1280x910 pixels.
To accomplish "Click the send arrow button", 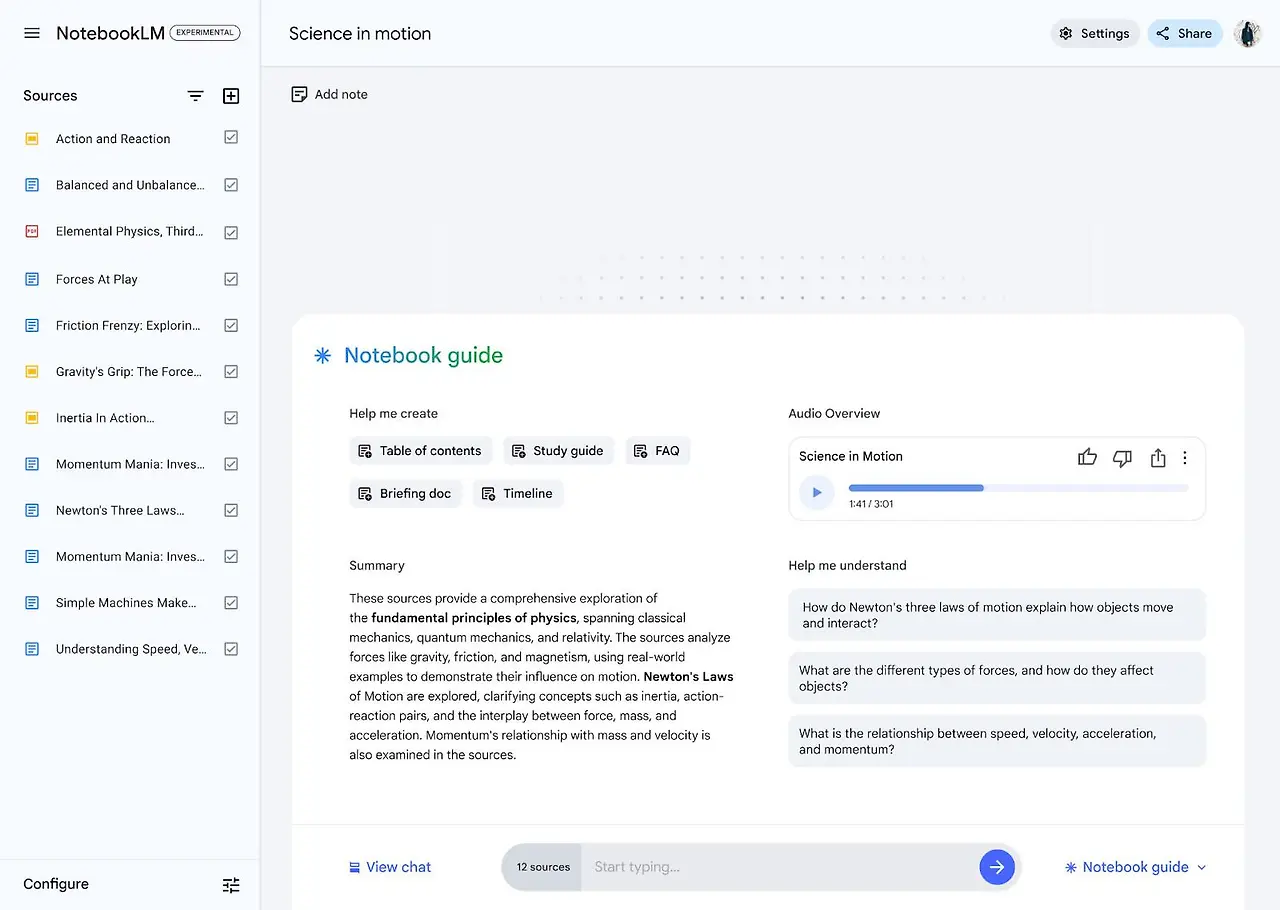I will 997,867.
